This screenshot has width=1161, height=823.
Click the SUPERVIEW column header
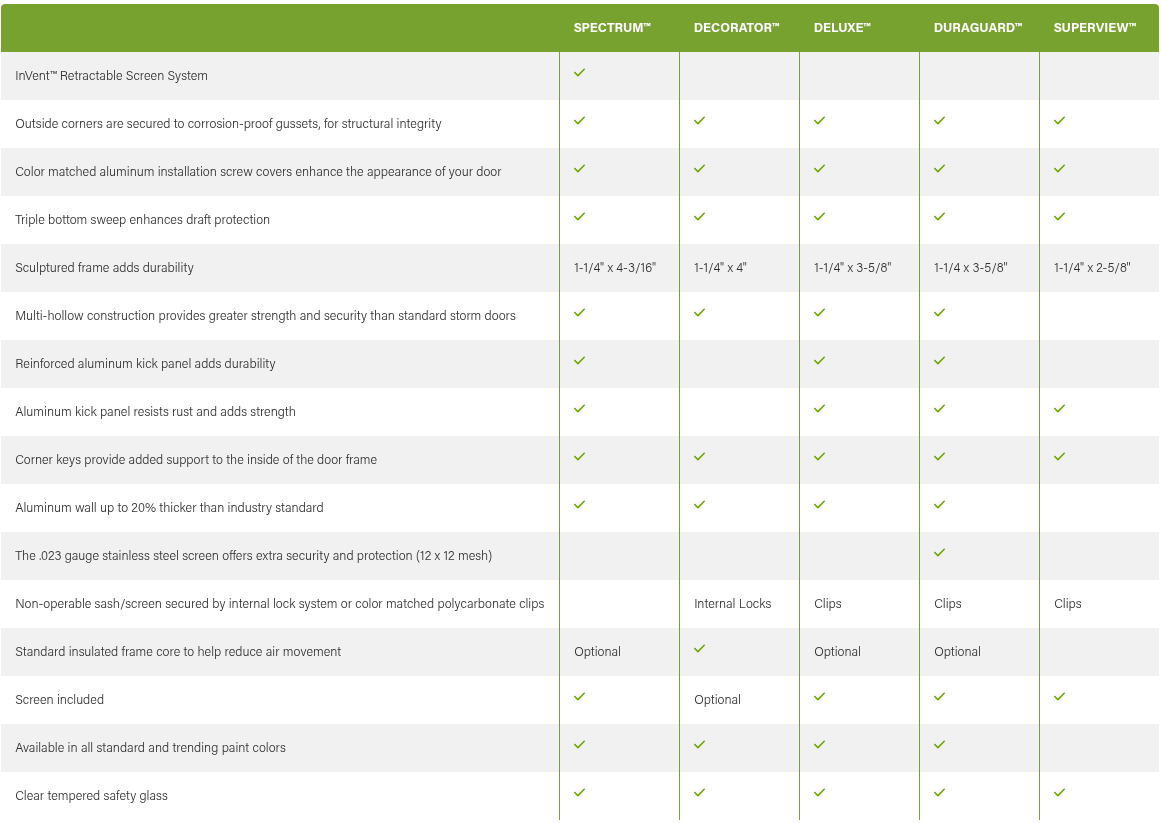pos(1094,27)
